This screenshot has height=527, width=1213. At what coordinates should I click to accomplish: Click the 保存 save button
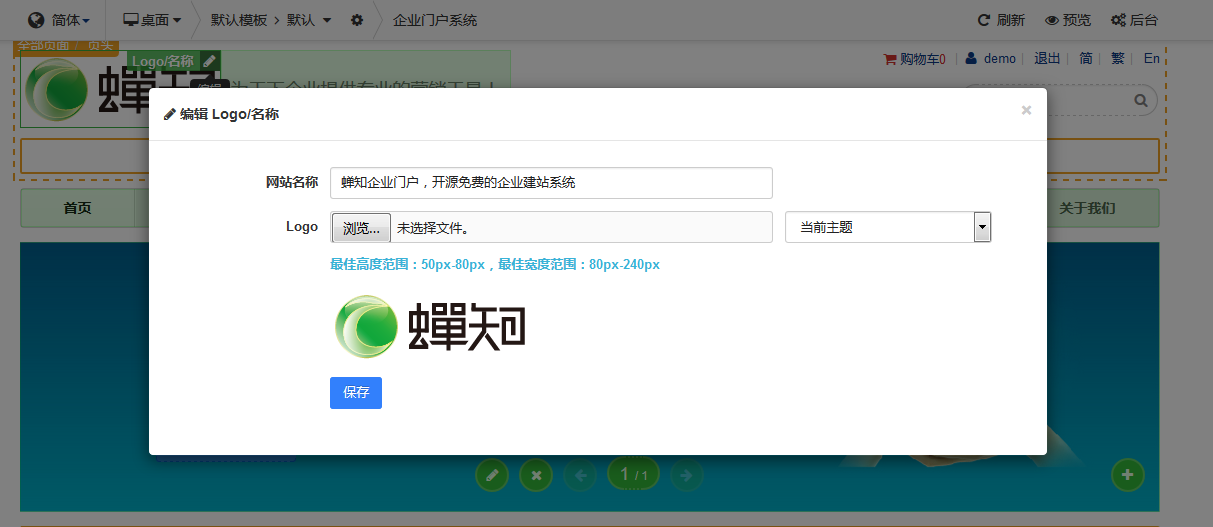pos(356,393)
